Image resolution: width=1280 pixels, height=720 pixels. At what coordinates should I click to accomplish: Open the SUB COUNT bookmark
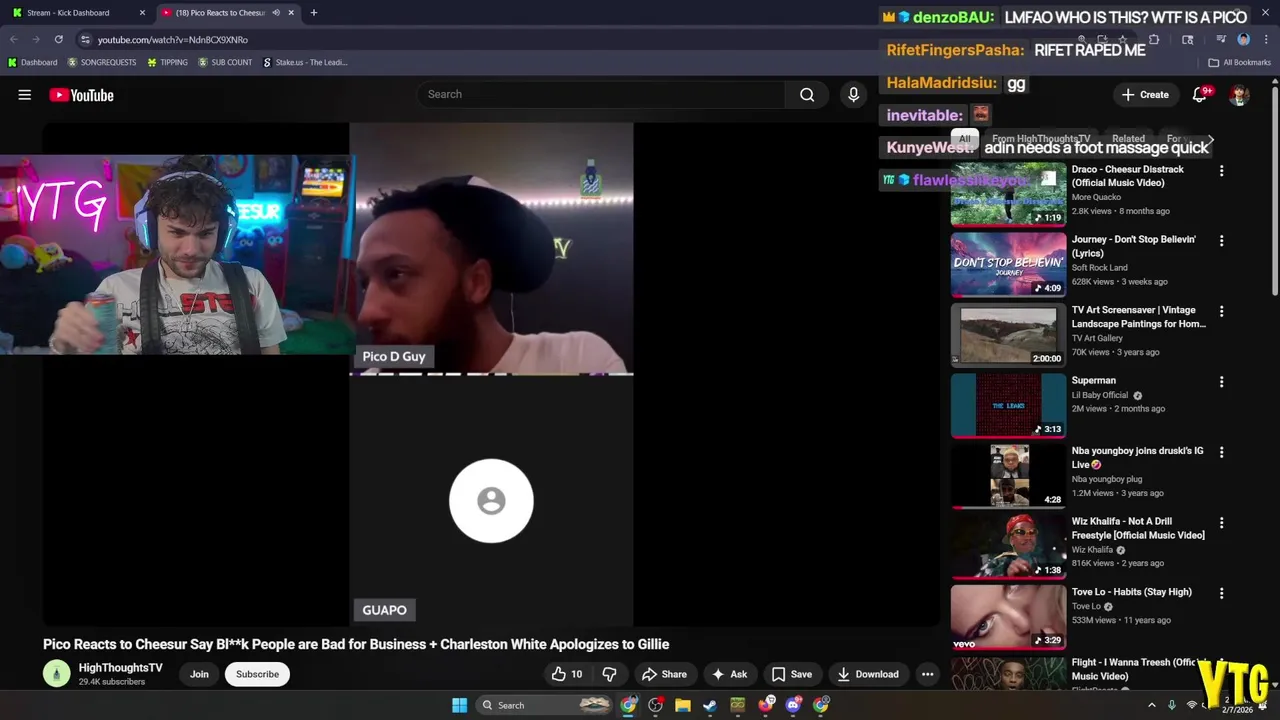click(225, 62)
